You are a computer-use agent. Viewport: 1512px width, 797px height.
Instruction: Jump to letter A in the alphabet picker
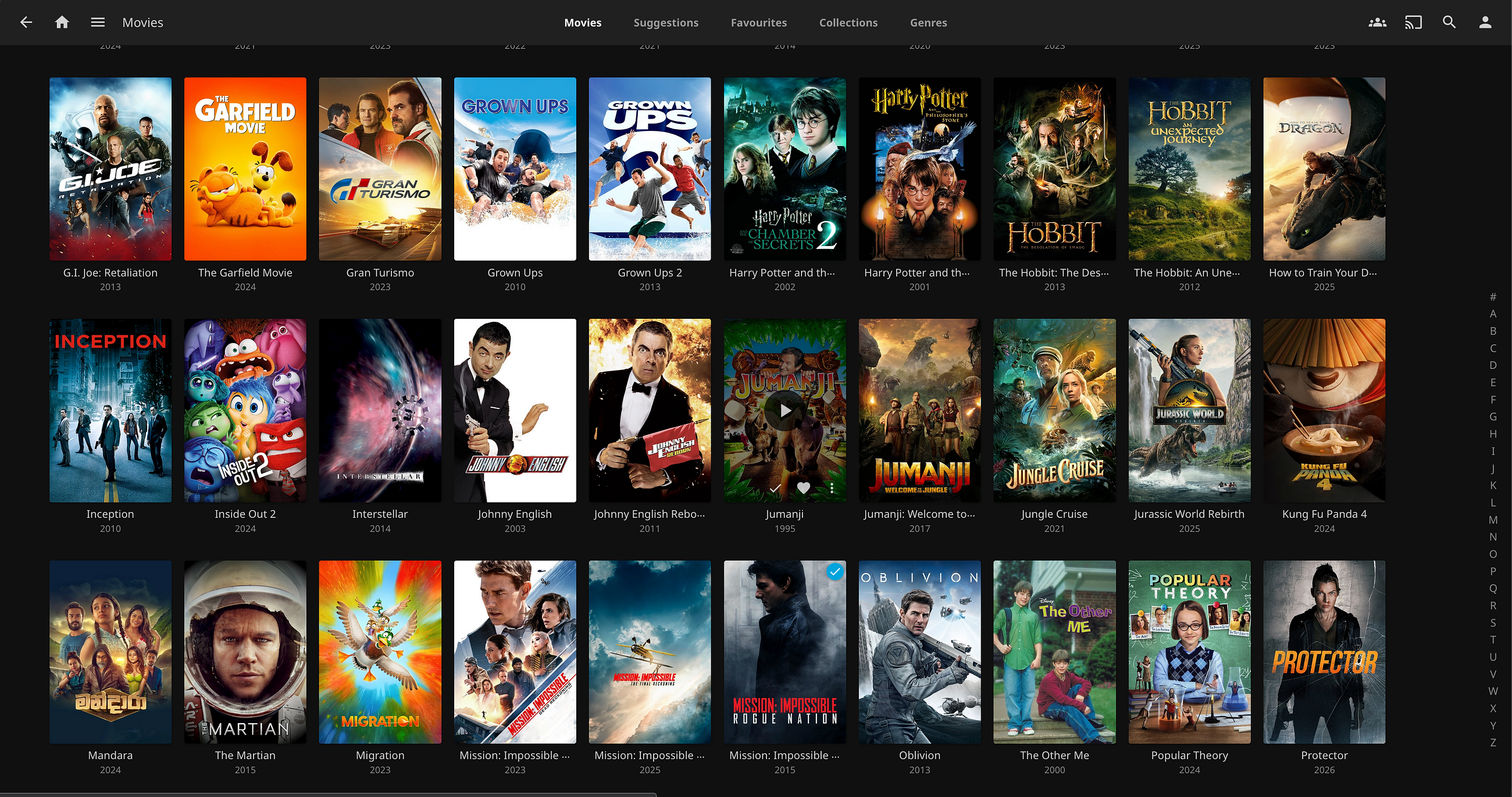tap(1493, 314)
